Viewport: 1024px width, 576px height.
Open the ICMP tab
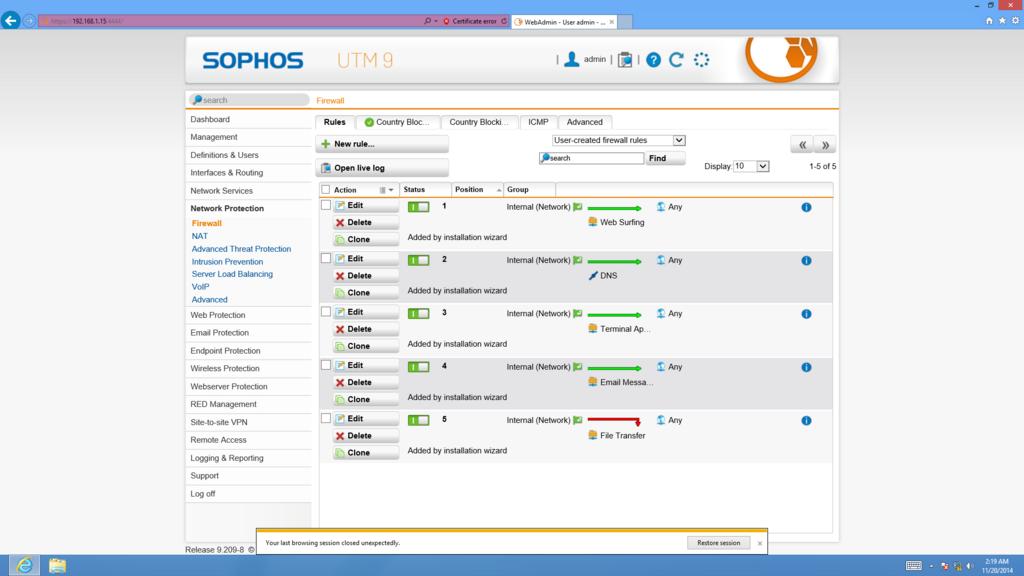pyautogui.click(x=538, y=122)
